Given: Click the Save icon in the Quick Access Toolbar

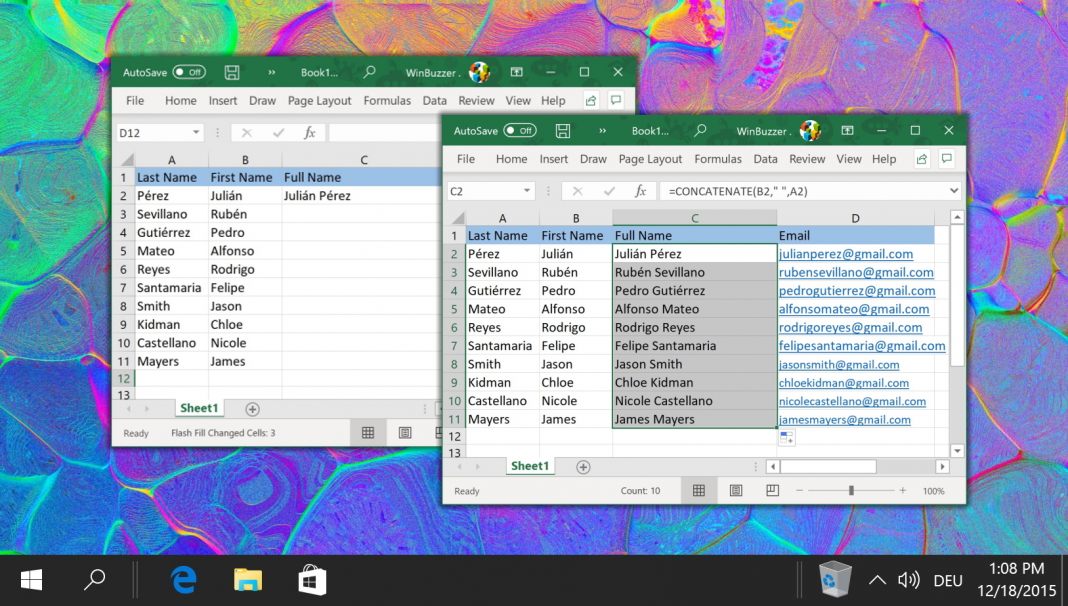Looking at the screenshot, I should (x=562, y=130).
